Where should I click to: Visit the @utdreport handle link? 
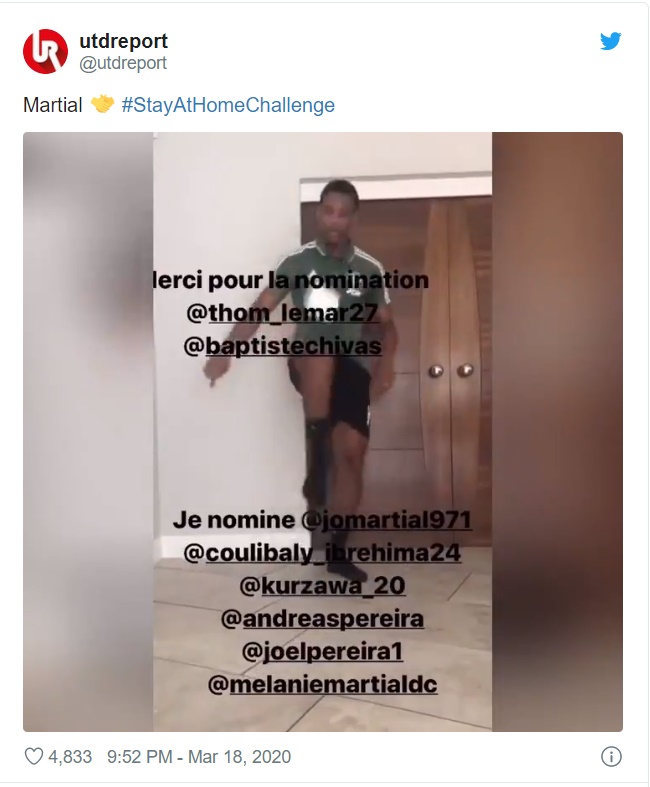(123, 63)
